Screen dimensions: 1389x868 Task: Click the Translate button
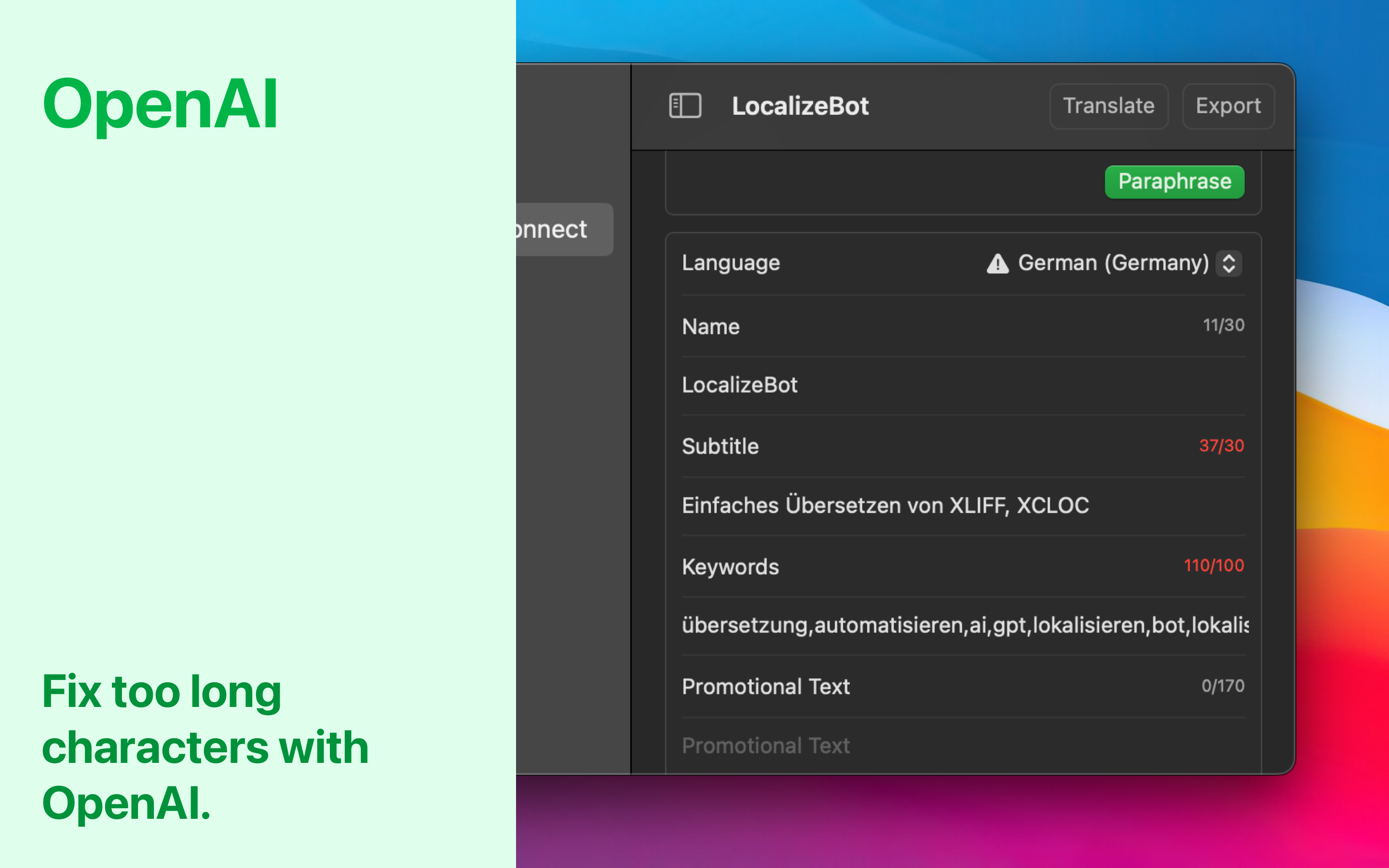pos(1108,106)
